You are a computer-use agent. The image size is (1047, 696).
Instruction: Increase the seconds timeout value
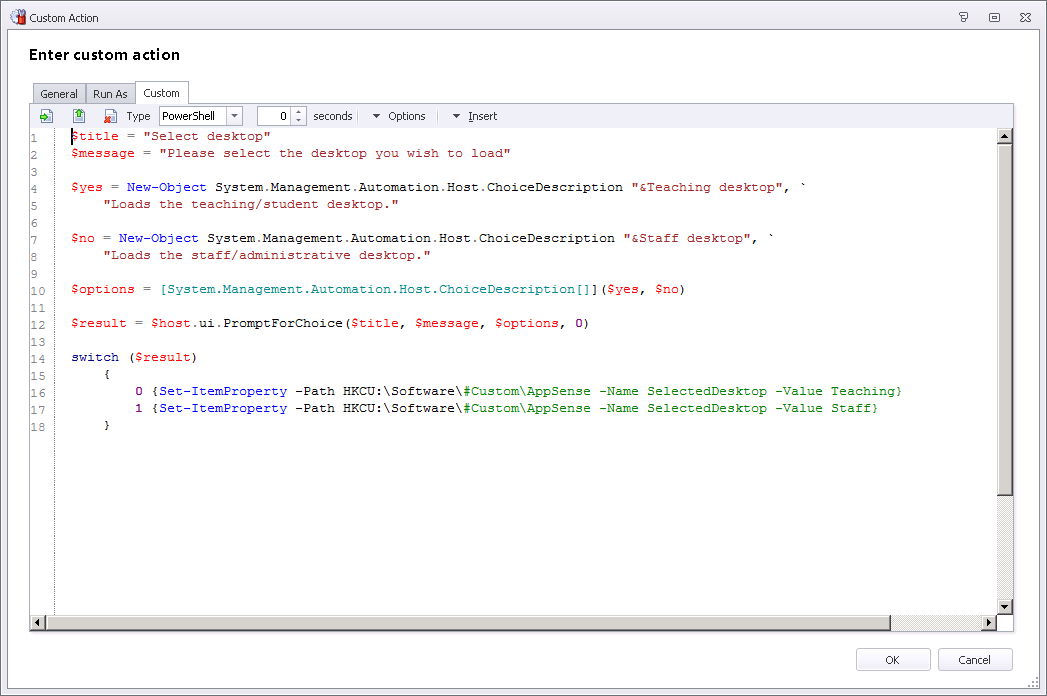point(298,112)
